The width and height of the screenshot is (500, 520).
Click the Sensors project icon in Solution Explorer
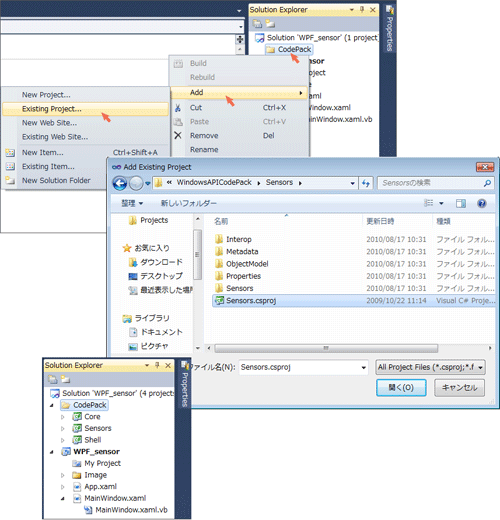(x=77, y=428)
